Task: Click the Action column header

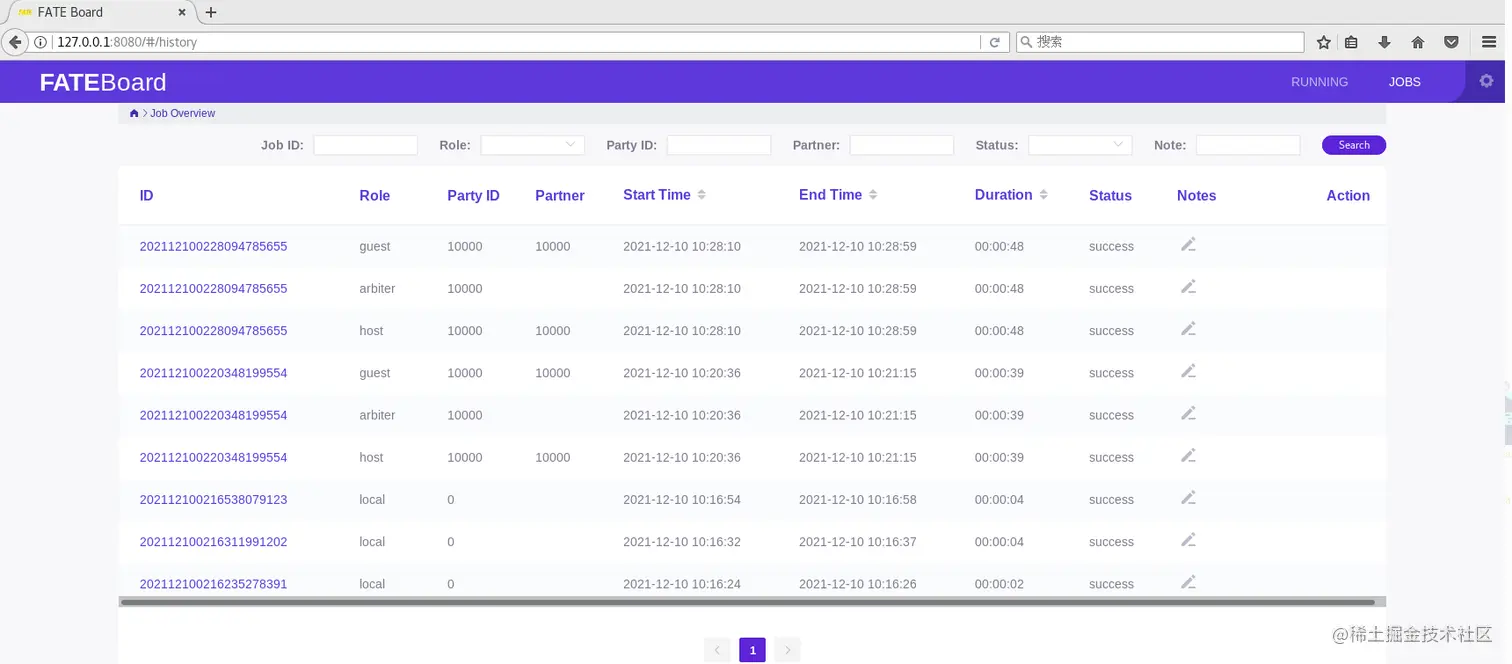Action: (1348, 196)
